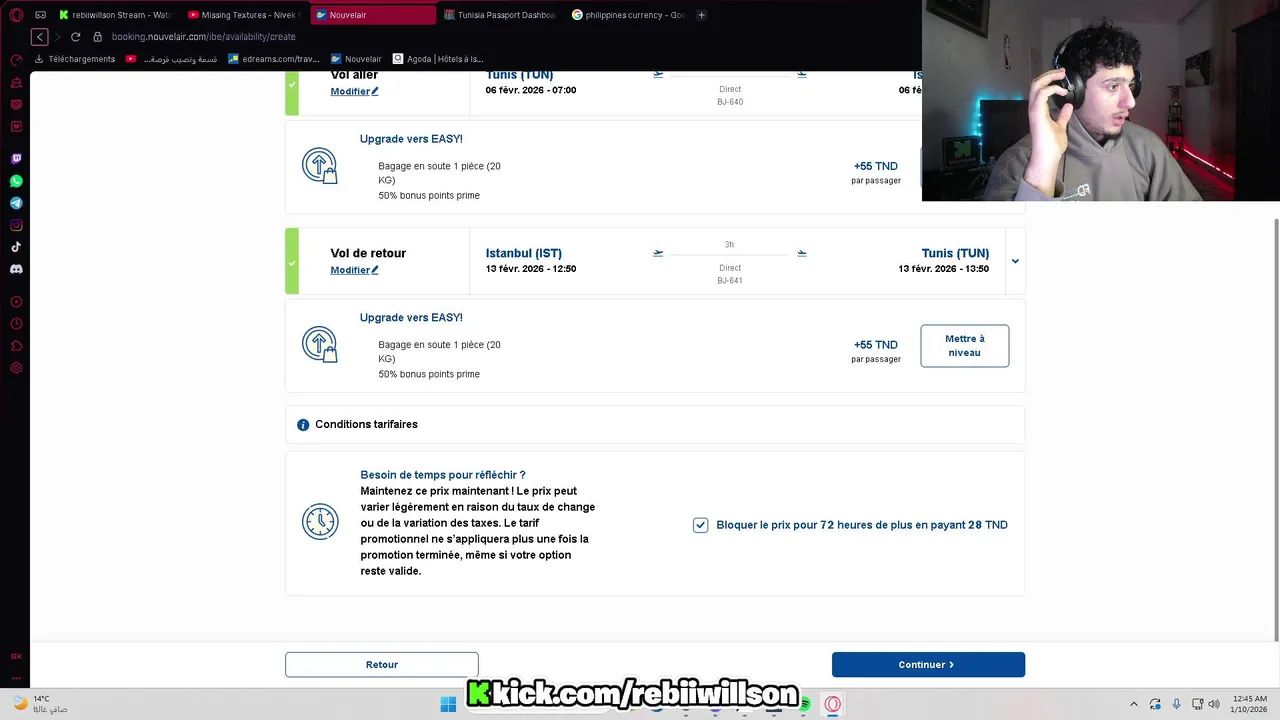This screenshot has height=720, width=1280.
Task: Click the Retour button
Action: coord(382,665)
